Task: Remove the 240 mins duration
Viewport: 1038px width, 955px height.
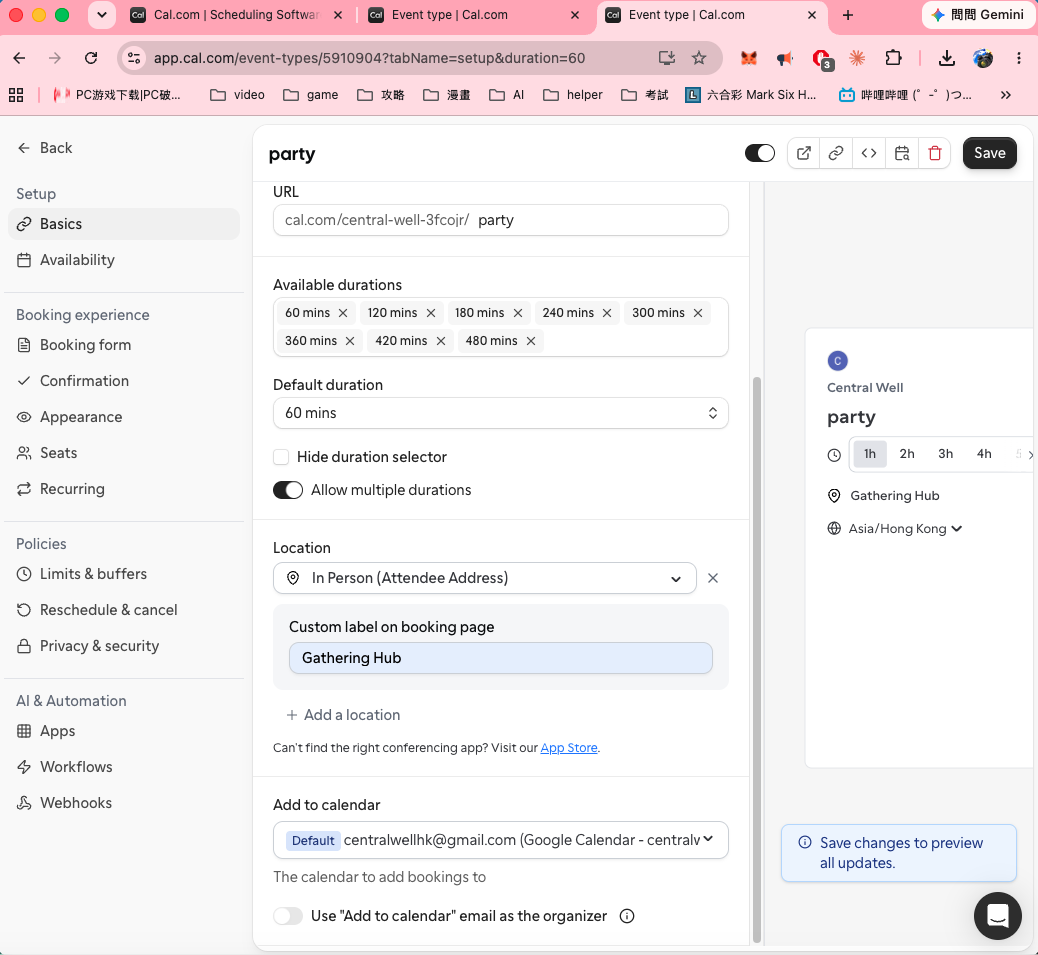Action: 607,313
